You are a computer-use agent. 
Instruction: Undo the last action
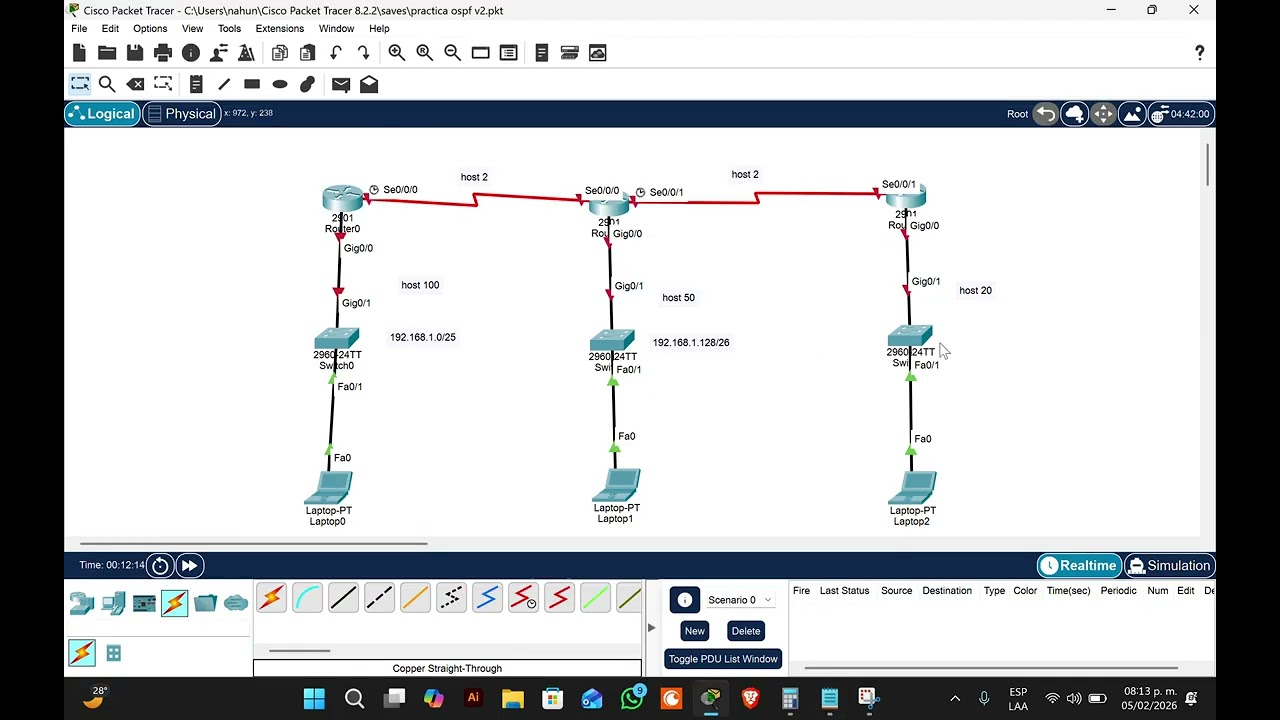[336, 53]
